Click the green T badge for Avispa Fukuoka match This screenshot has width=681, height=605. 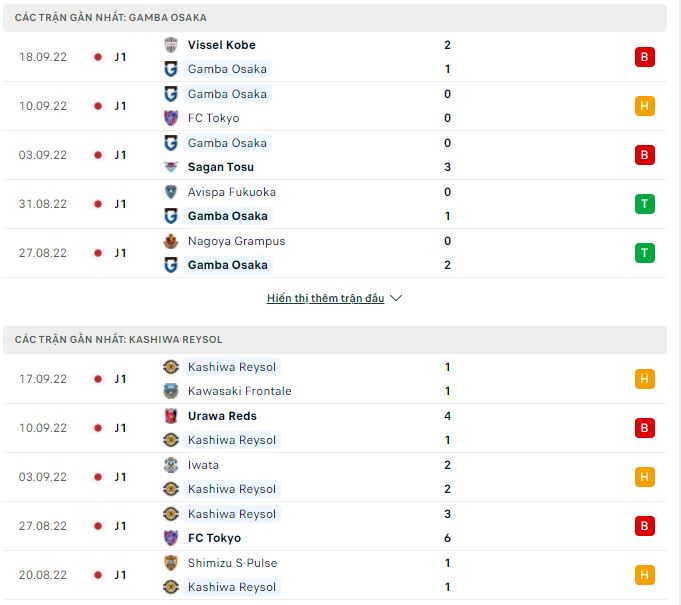point(644,204)
